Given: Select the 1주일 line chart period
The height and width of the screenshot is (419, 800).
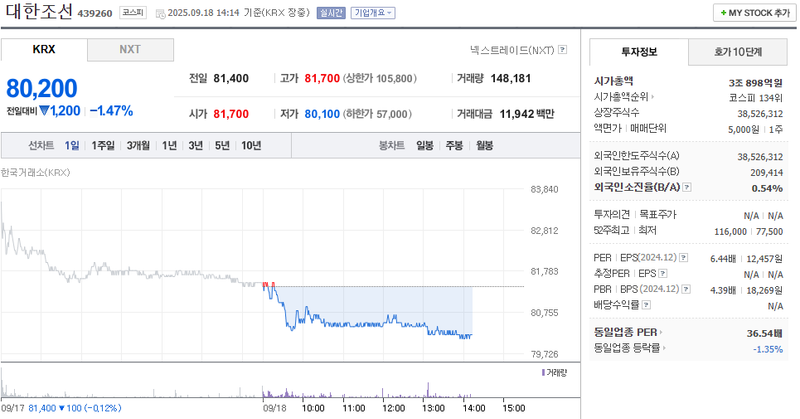Looking at the screenshot, I should point(103,145).
